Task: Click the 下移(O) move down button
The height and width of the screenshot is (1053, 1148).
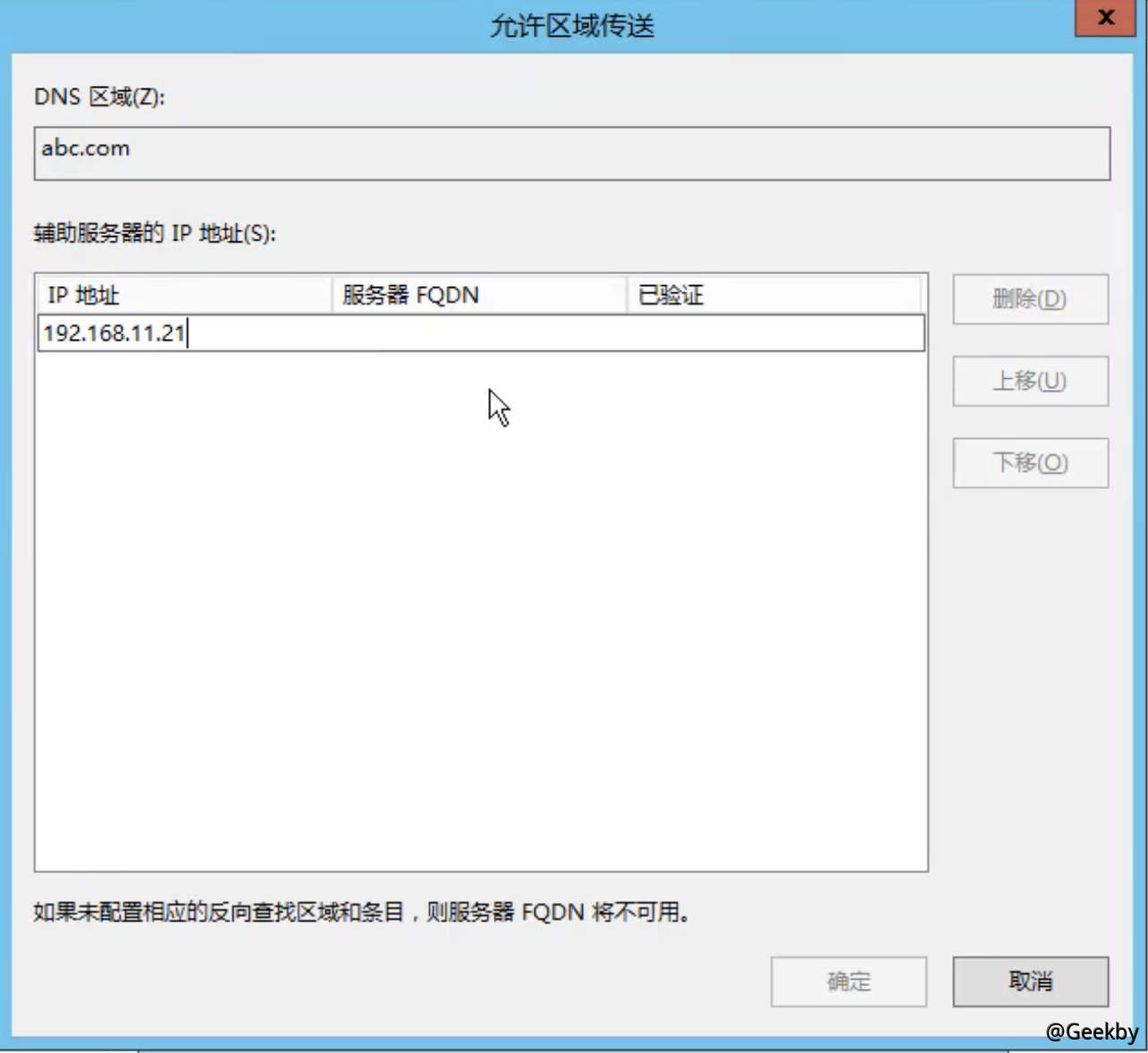Action: [x=1029, y=463]
